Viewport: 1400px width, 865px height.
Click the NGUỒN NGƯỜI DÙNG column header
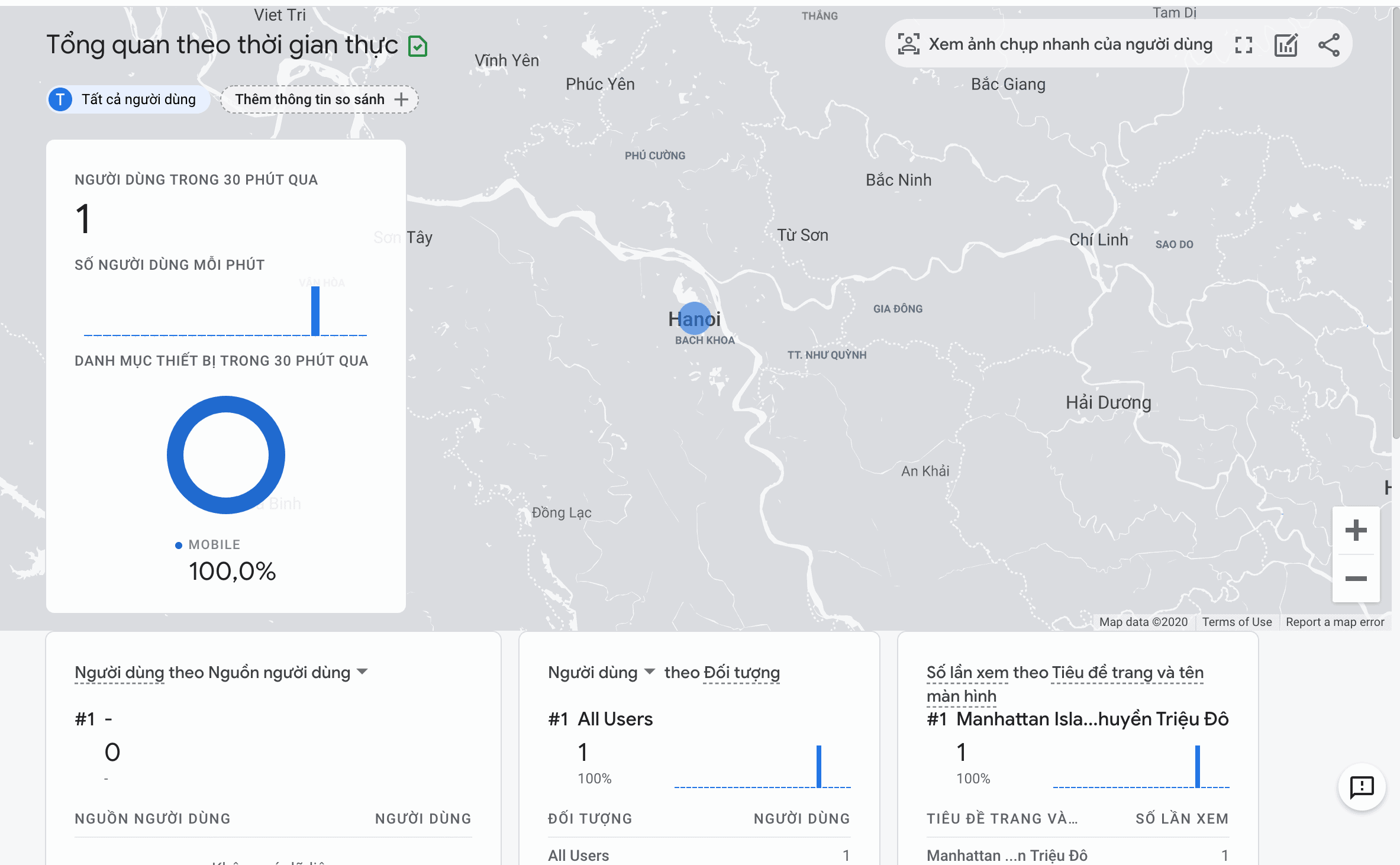click(x=153, y=819)
